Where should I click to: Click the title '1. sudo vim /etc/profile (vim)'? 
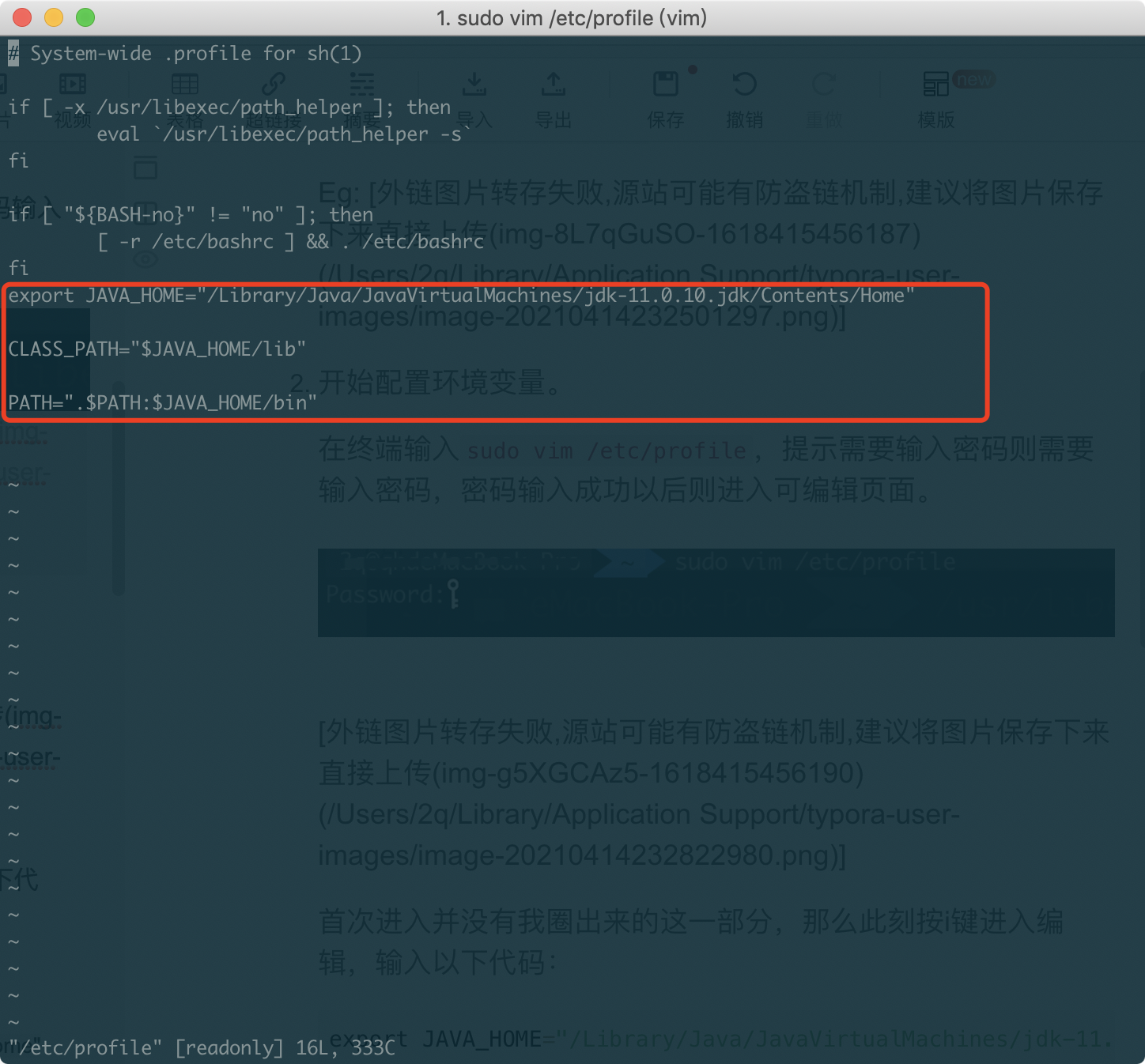[572, 17]
